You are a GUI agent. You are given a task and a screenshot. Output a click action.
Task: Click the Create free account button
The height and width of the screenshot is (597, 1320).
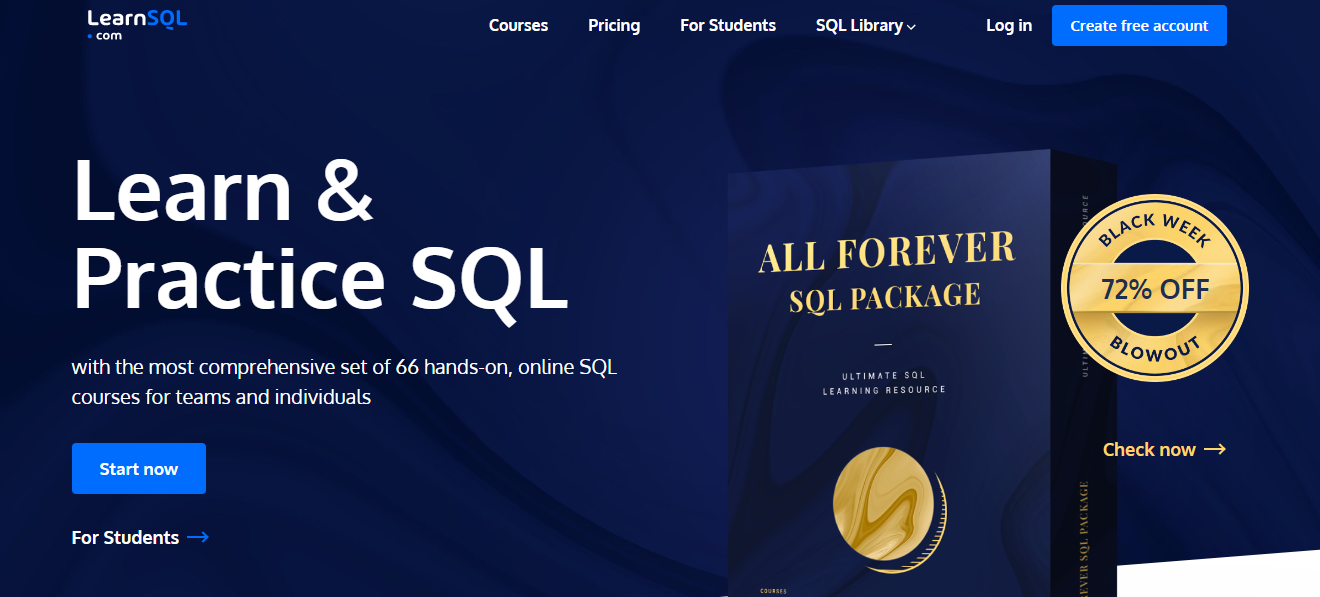(1139, 26)
